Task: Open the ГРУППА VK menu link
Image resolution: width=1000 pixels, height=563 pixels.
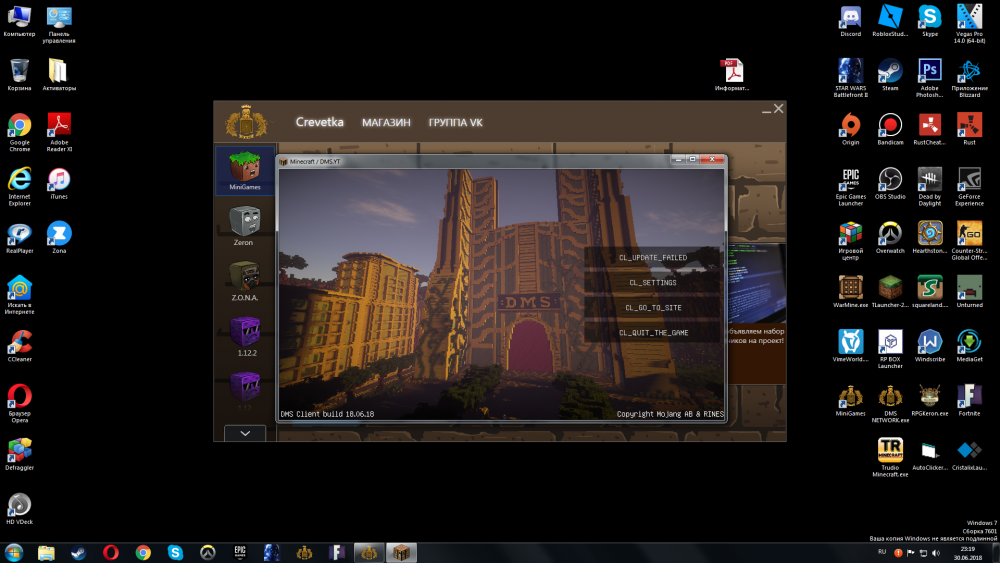Action: click(x=455, y=122)
